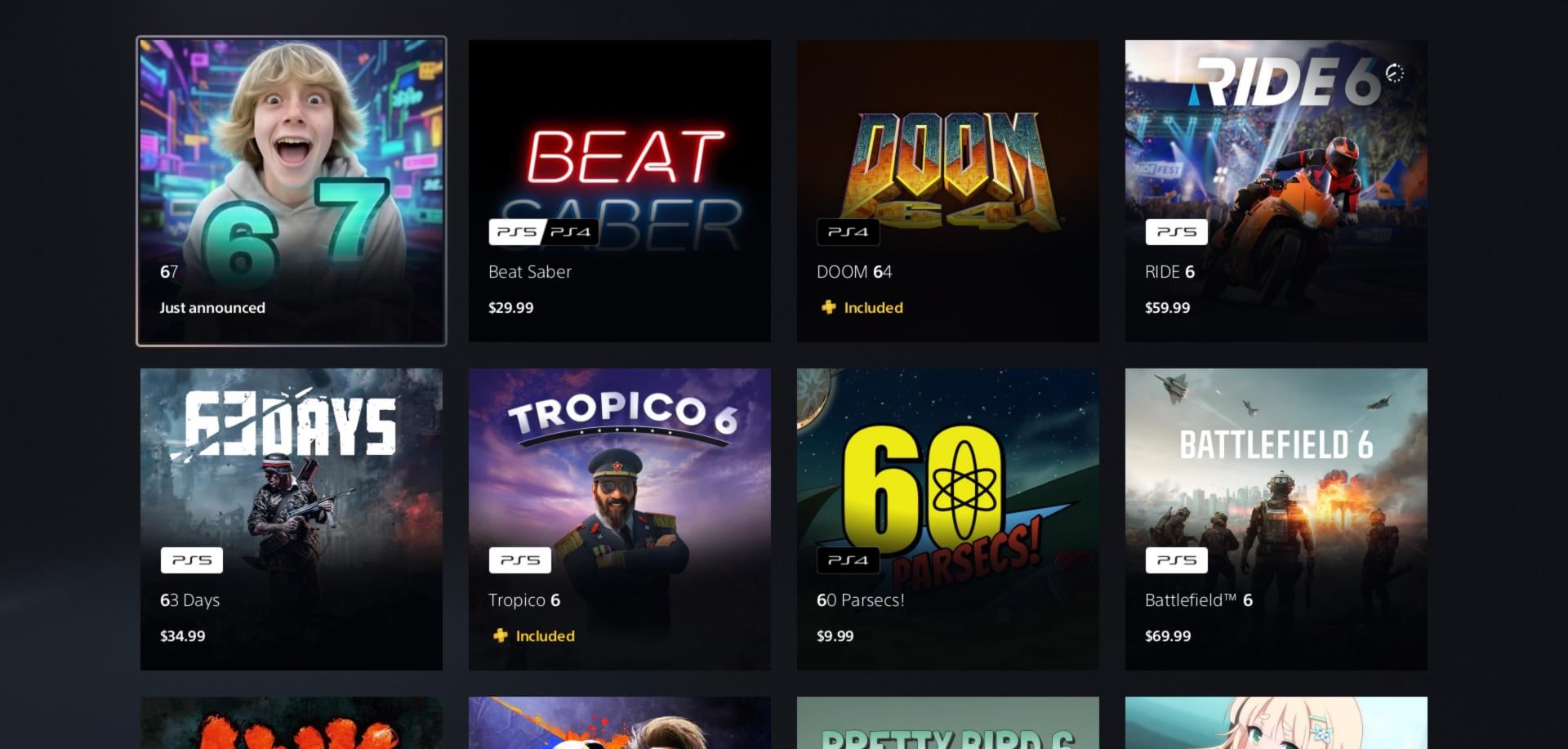Click the PS5 badge on Beat Saber
Viewport: 1568px width, 749px height.
point(518,232)
